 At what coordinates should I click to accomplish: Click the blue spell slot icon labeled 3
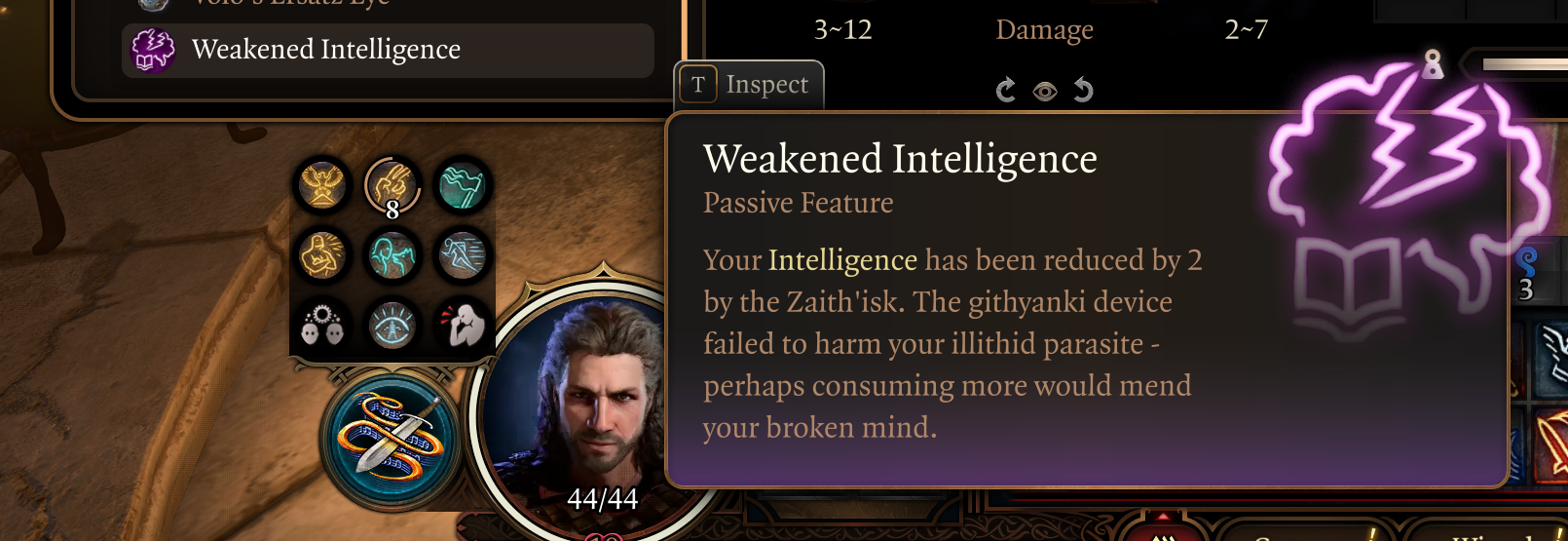[1526, 275]
